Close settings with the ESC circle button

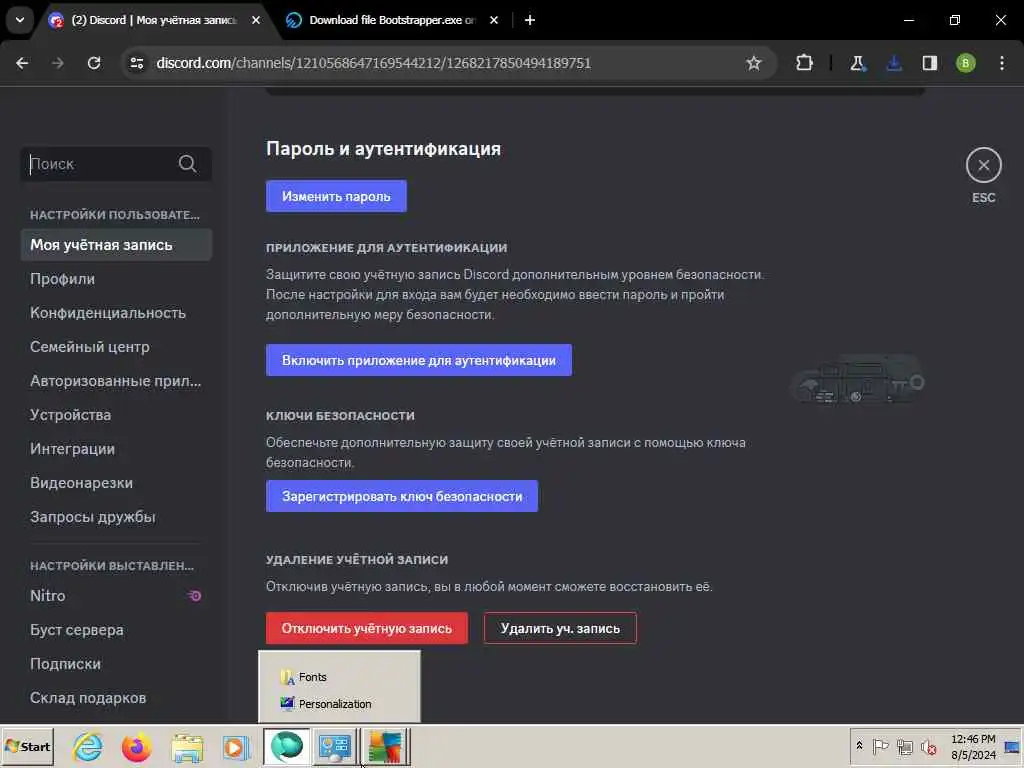click(984, 165)
